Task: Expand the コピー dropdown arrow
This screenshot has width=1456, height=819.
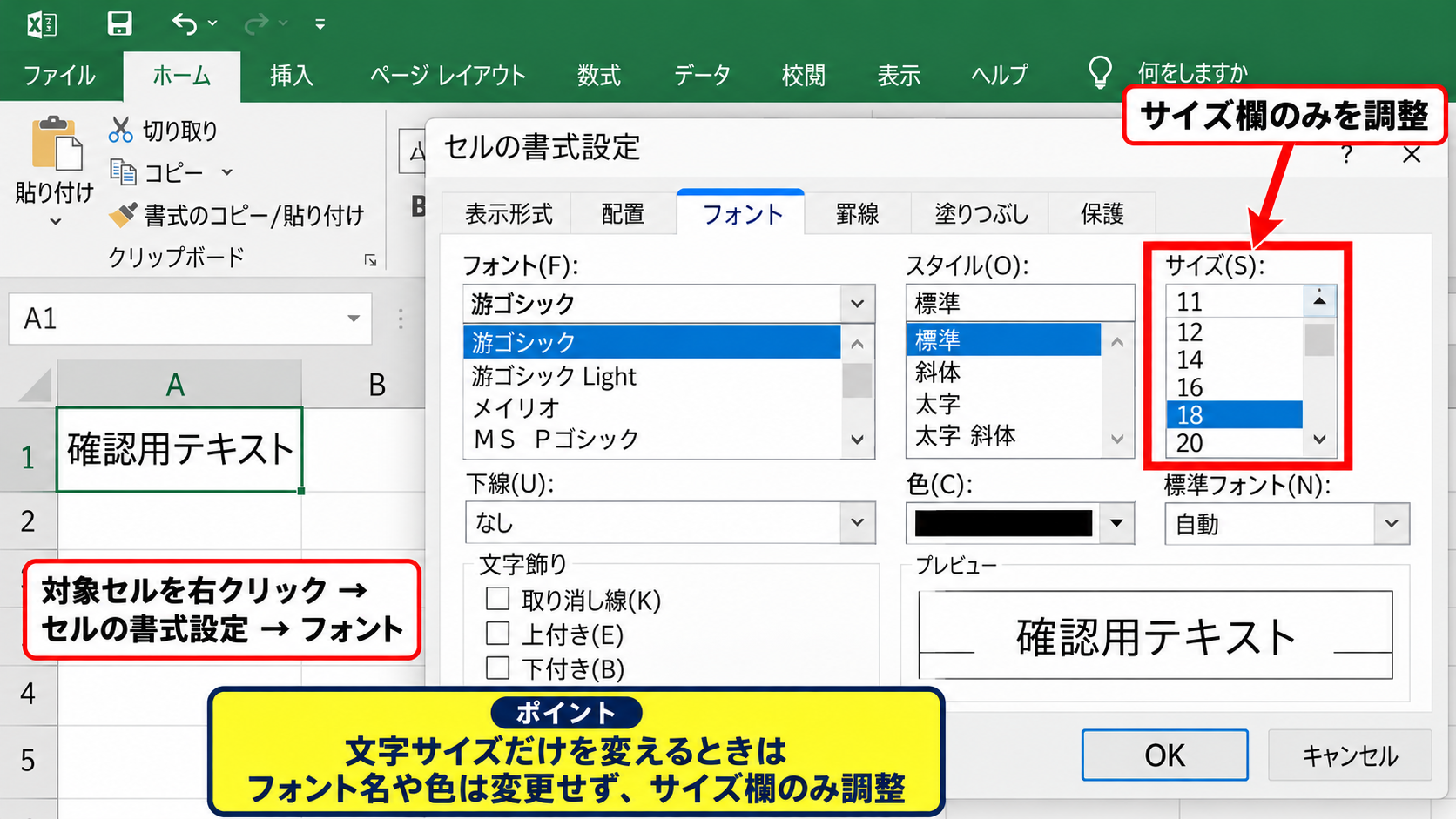Action: (227, 172)
